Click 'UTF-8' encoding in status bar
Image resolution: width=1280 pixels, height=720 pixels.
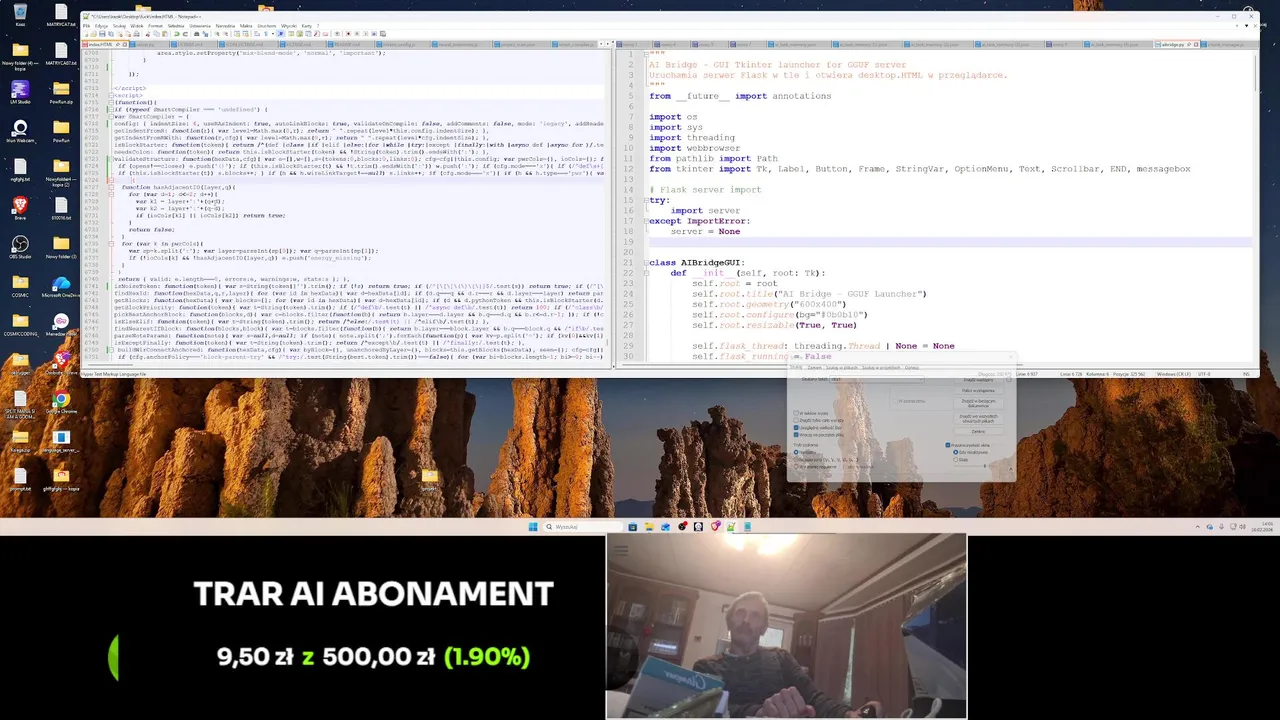[x=1204, y=374]
